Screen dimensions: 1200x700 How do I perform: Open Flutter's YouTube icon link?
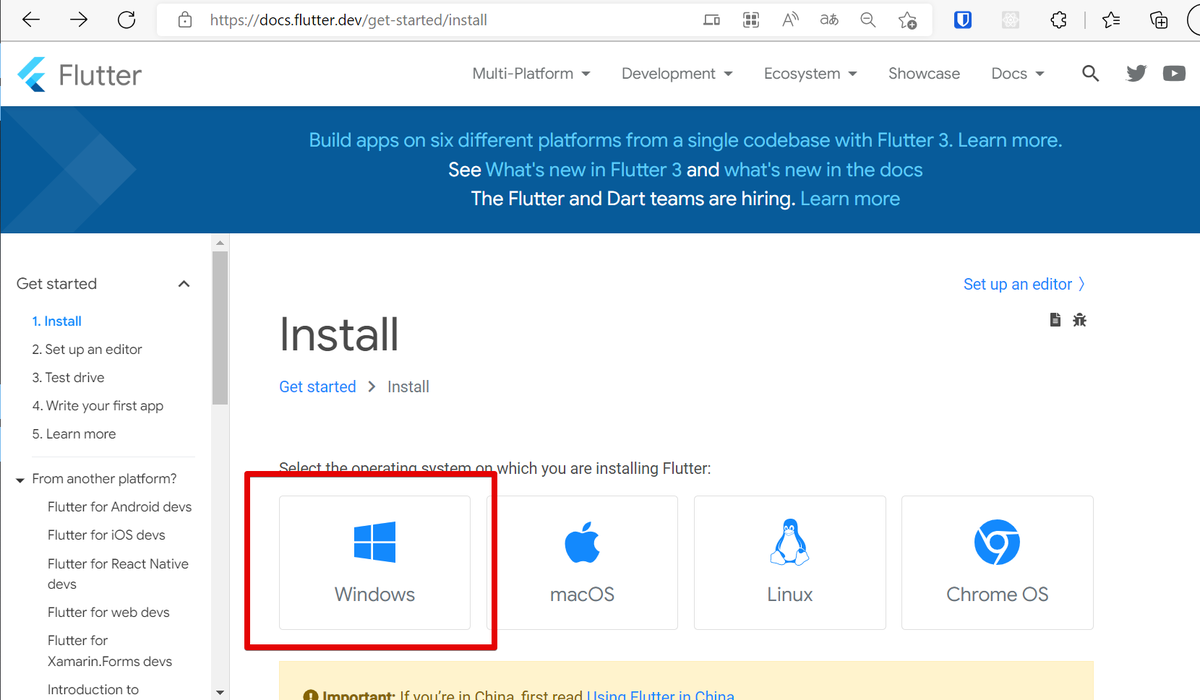[x=1174, y=73]
